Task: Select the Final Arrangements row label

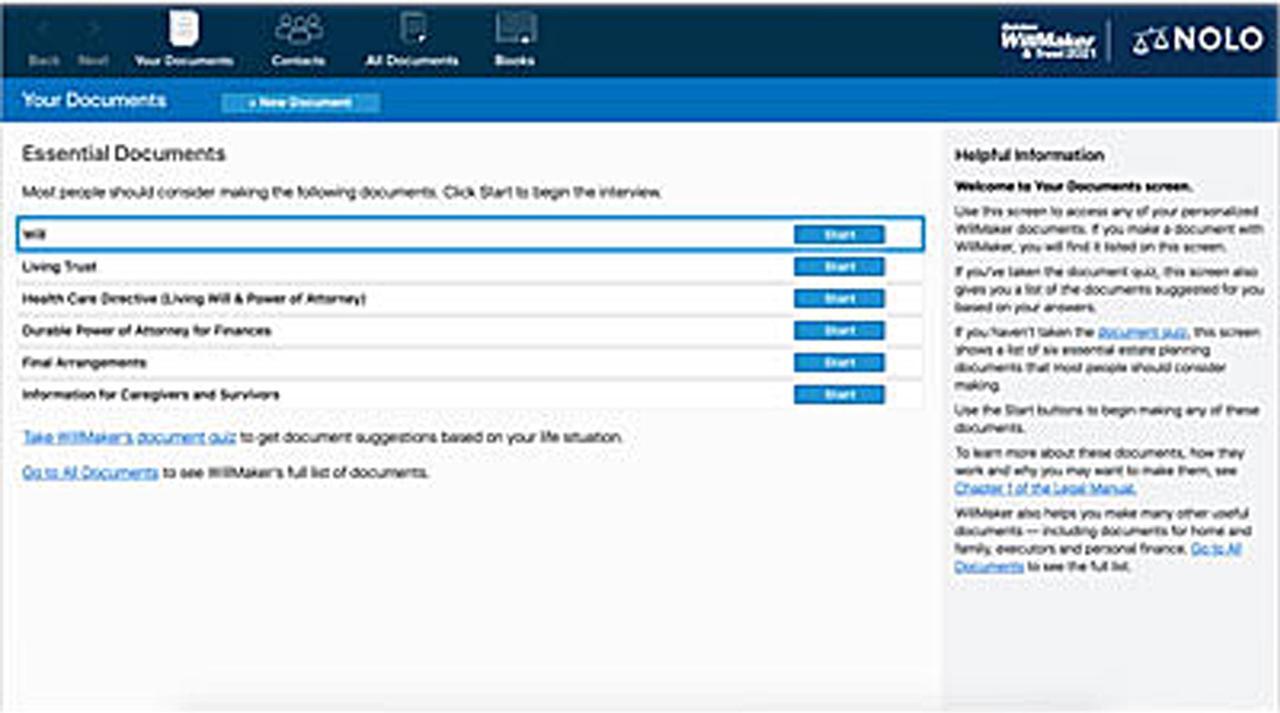Action: pos(84,363)
